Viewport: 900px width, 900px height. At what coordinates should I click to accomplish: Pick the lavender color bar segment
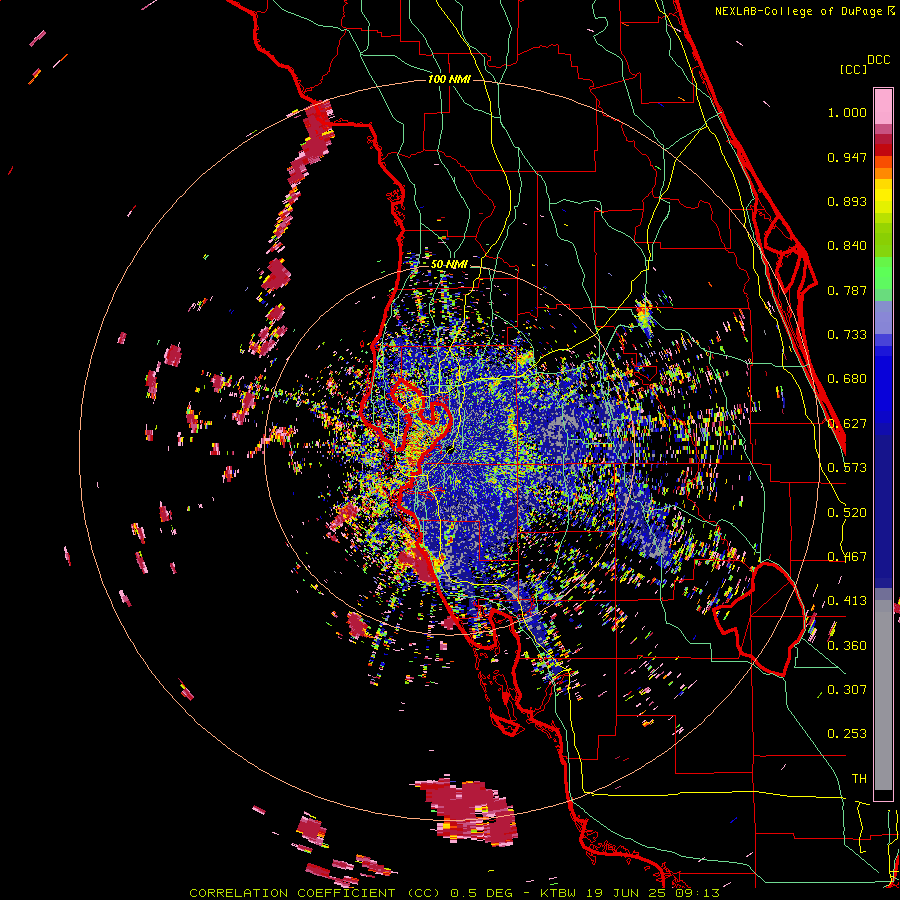click(883, 317)
